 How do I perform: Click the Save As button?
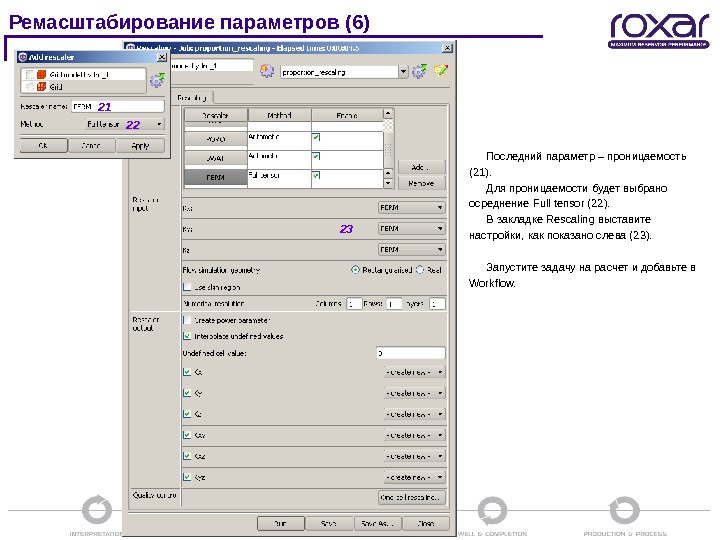click(377, 523)
